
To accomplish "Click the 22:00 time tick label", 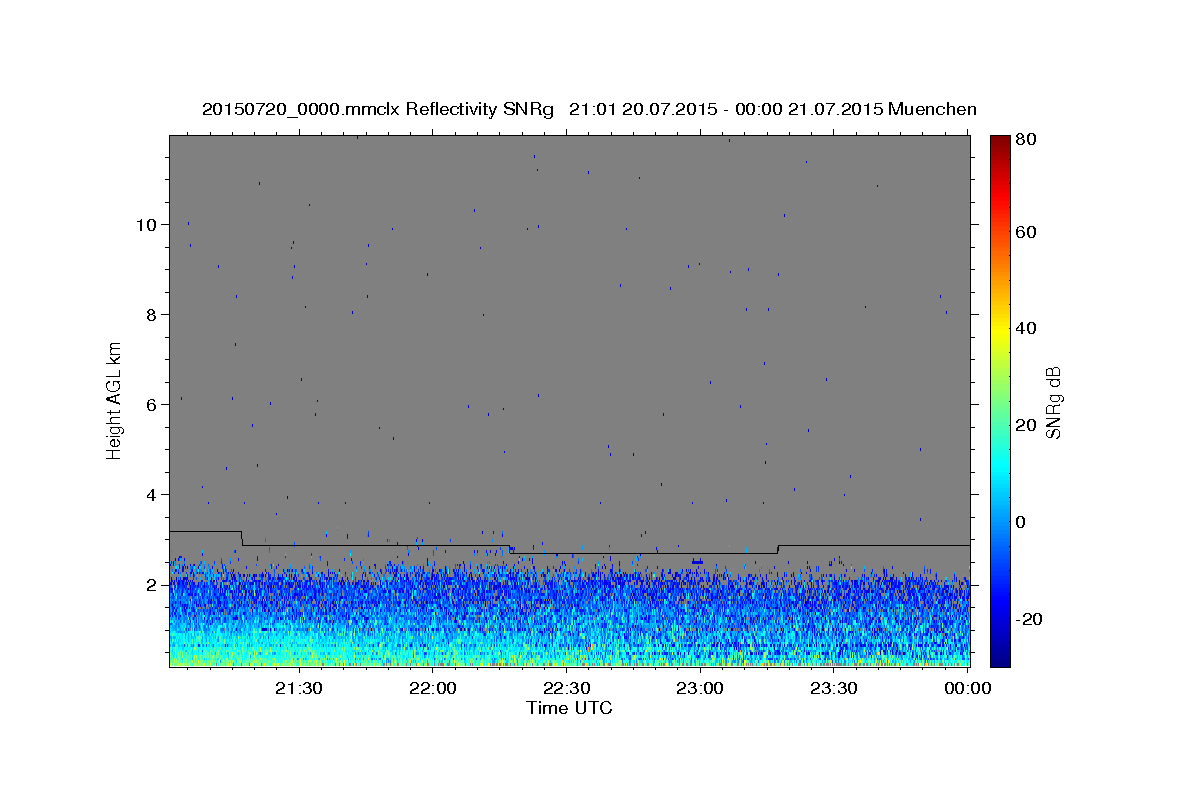I will click(433, 688).
